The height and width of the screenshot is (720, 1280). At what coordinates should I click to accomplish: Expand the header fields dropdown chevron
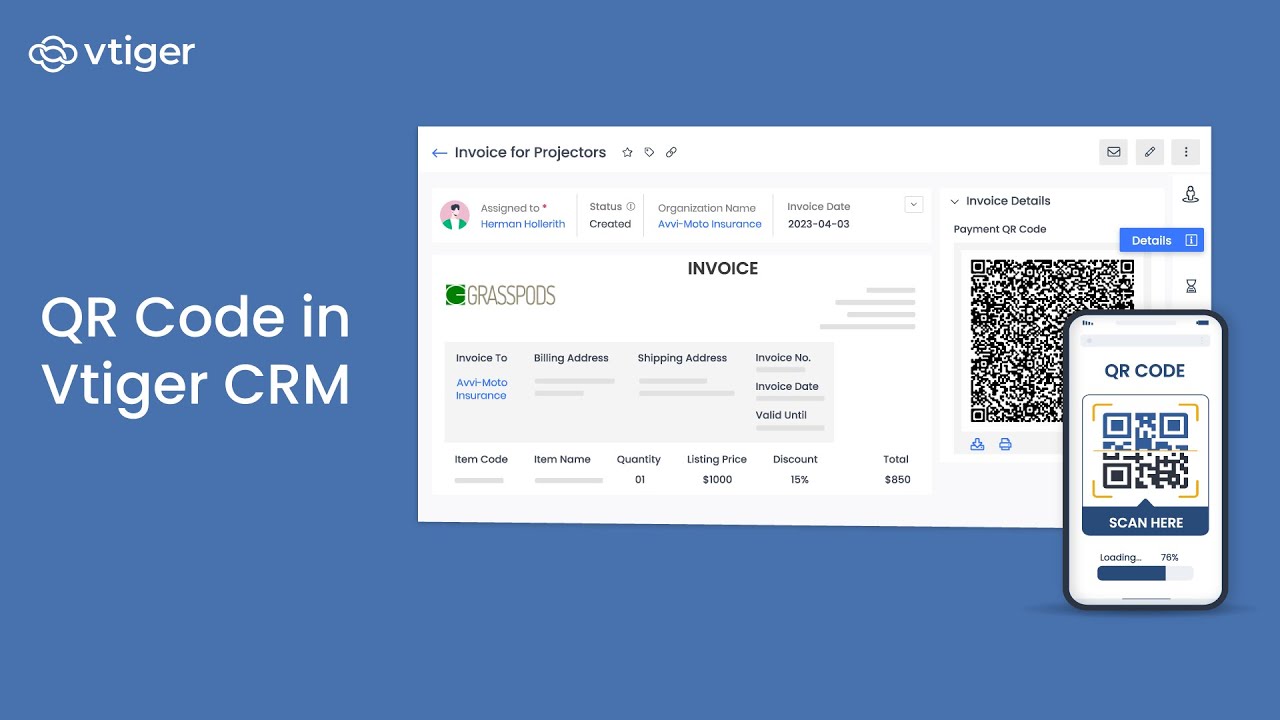(x=913, y=204)
